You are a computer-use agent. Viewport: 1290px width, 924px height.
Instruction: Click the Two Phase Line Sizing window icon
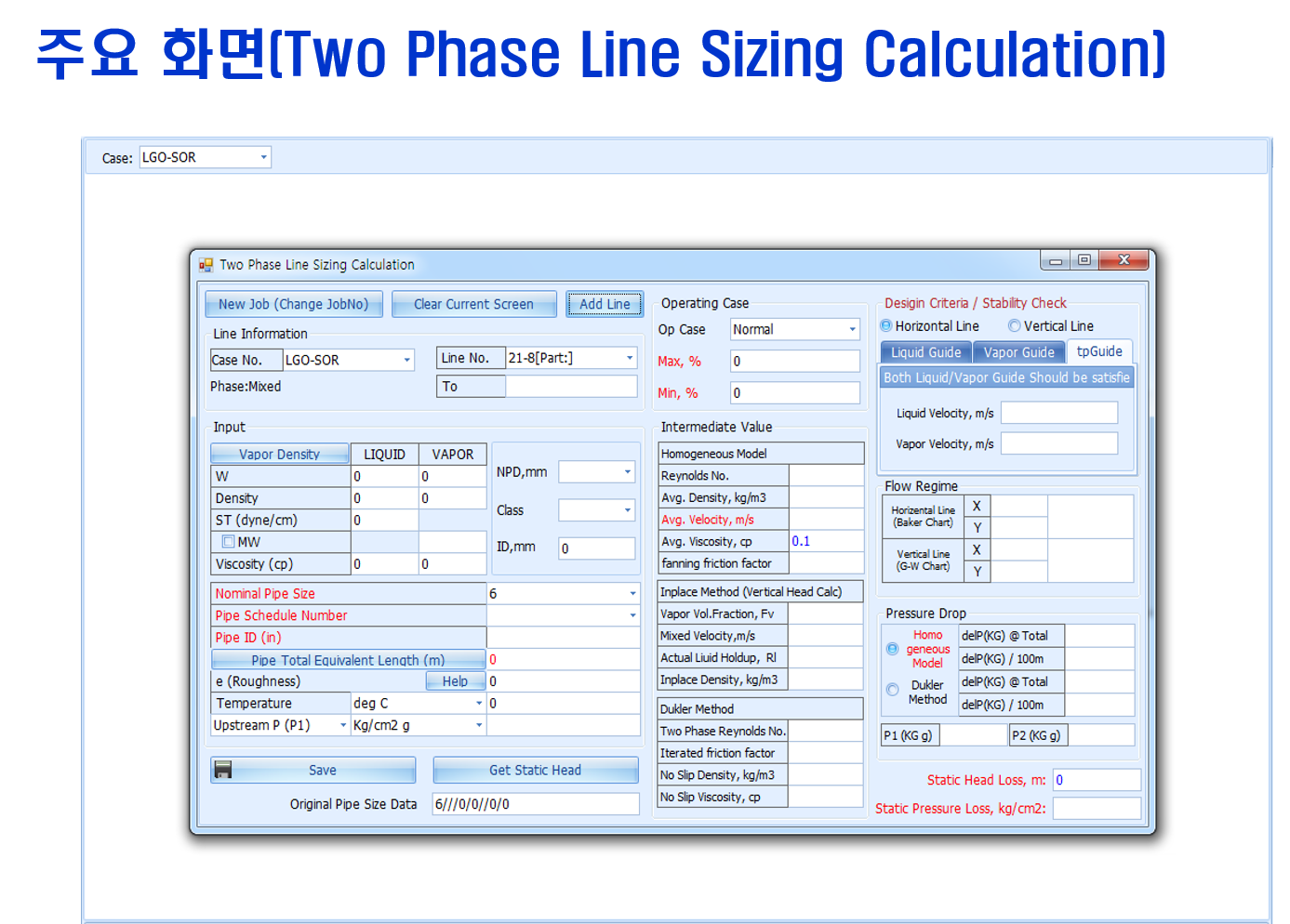click(x=206, y=265)
